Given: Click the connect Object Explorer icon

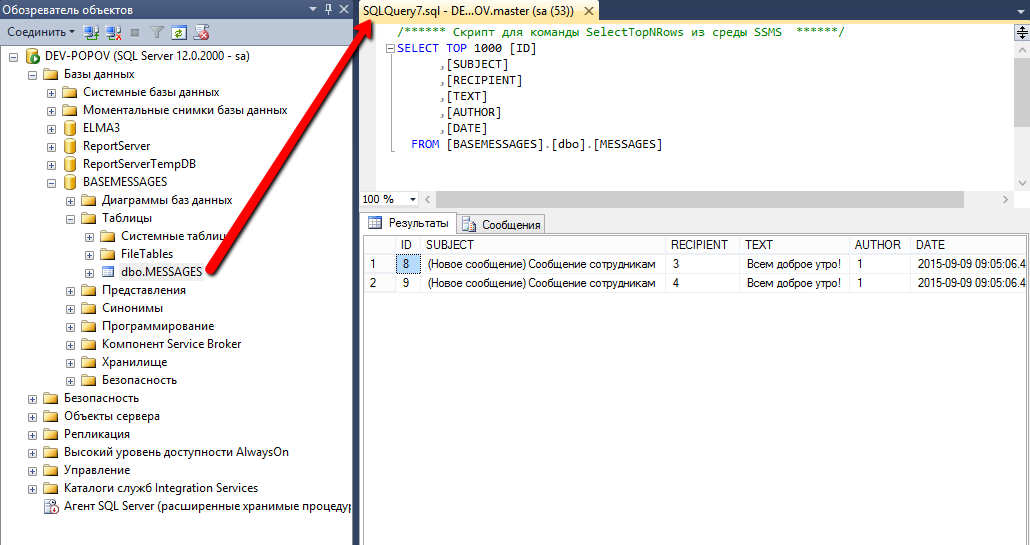Looking at the screenshot, I should point(92,32).
